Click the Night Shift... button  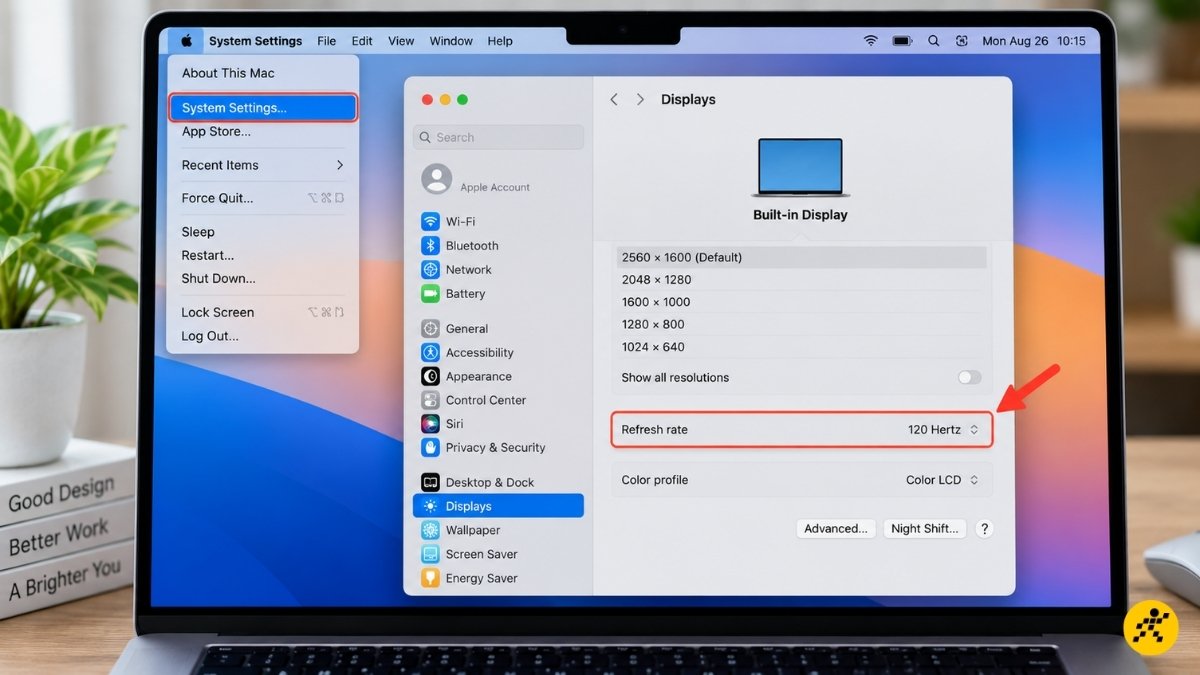coord(925,528)
